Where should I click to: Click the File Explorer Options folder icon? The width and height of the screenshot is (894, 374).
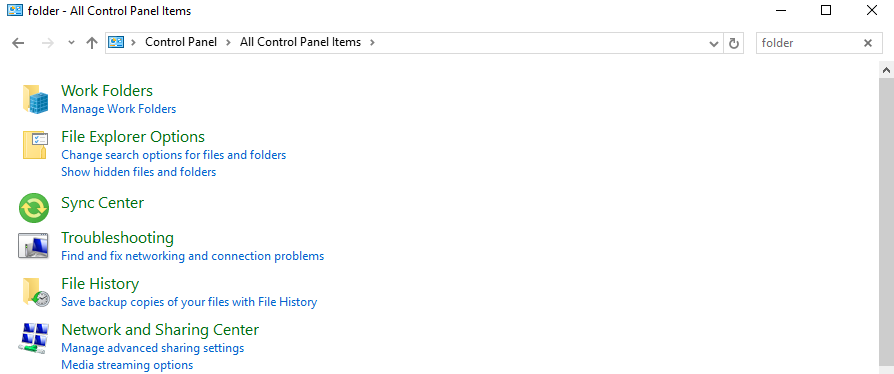pos(35,145)
